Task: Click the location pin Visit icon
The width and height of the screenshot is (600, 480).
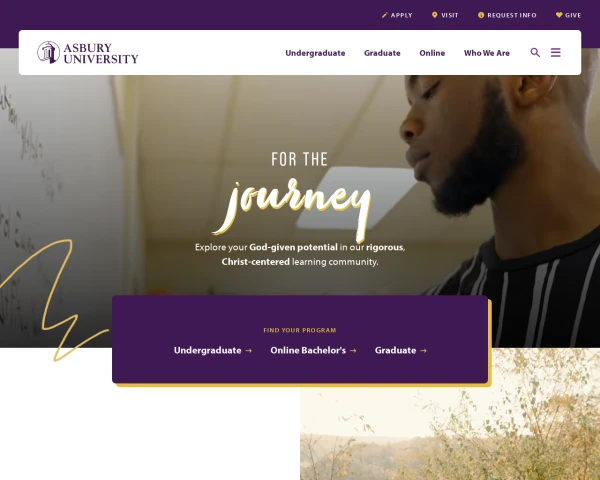Action: [434, 15]
